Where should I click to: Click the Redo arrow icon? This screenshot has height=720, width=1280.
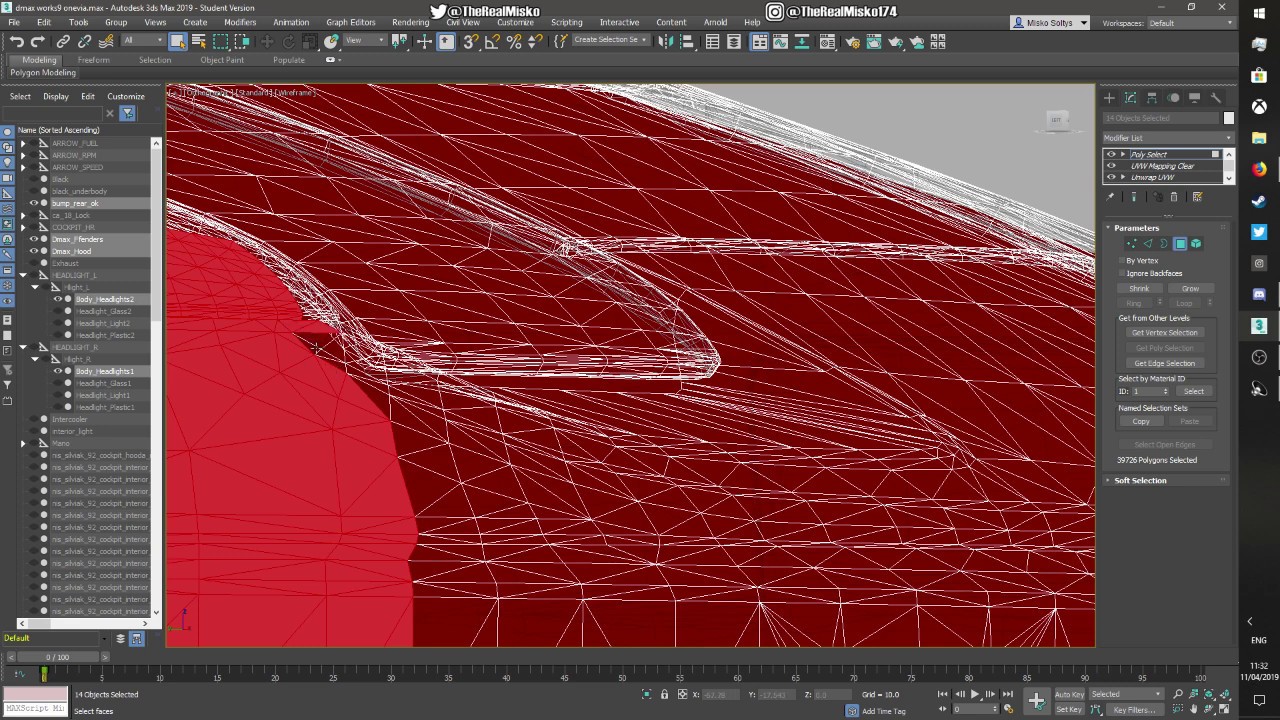(38, 41)
